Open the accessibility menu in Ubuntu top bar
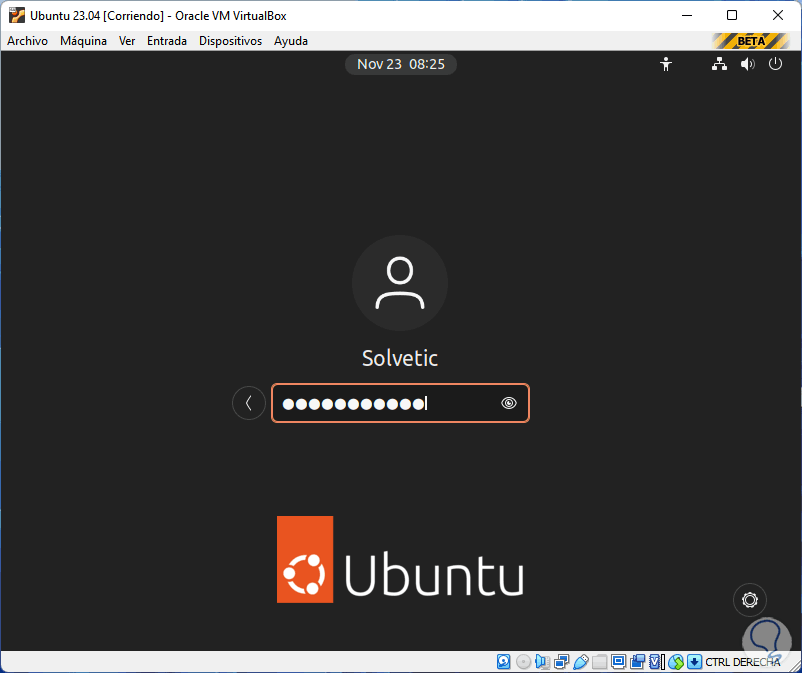The width and height of the screenshot is (802, 673). pyautogui.click(x=665, y=64)
